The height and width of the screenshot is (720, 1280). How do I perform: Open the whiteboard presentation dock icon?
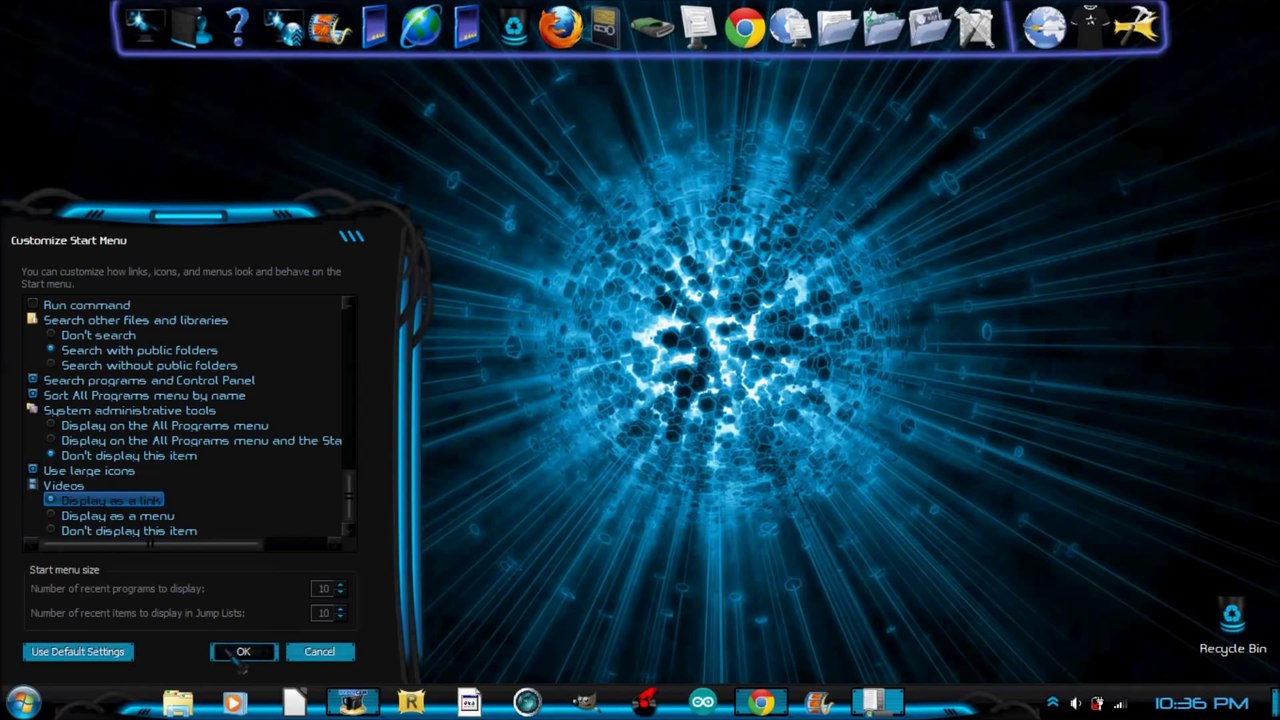[699, 27]
